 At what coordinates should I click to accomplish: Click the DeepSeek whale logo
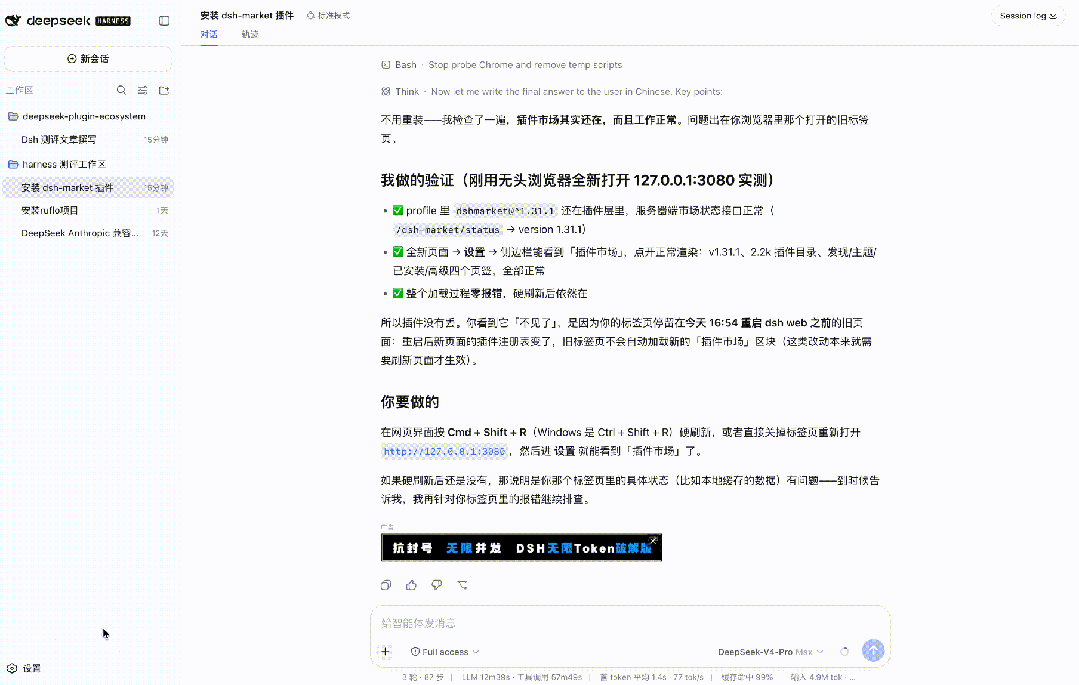12,21
